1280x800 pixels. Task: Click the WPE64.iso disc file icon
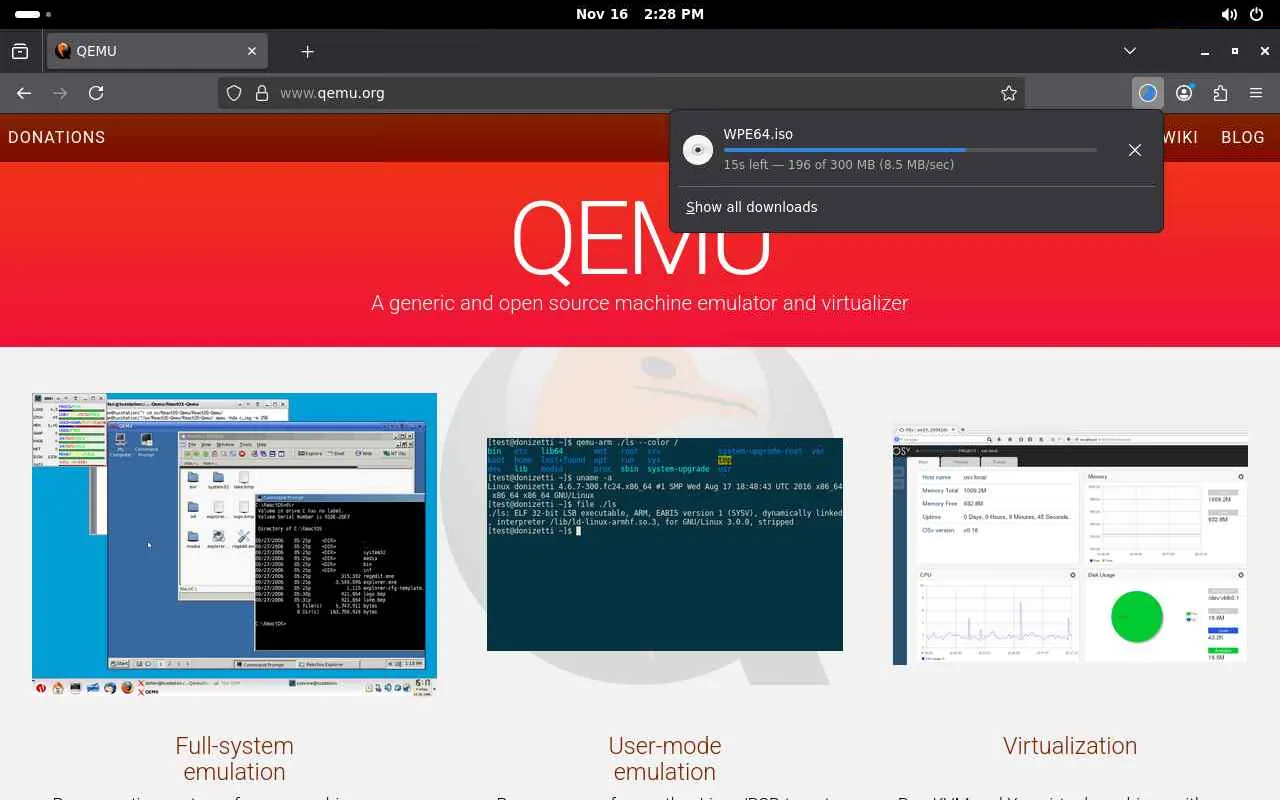coord(698,150)
